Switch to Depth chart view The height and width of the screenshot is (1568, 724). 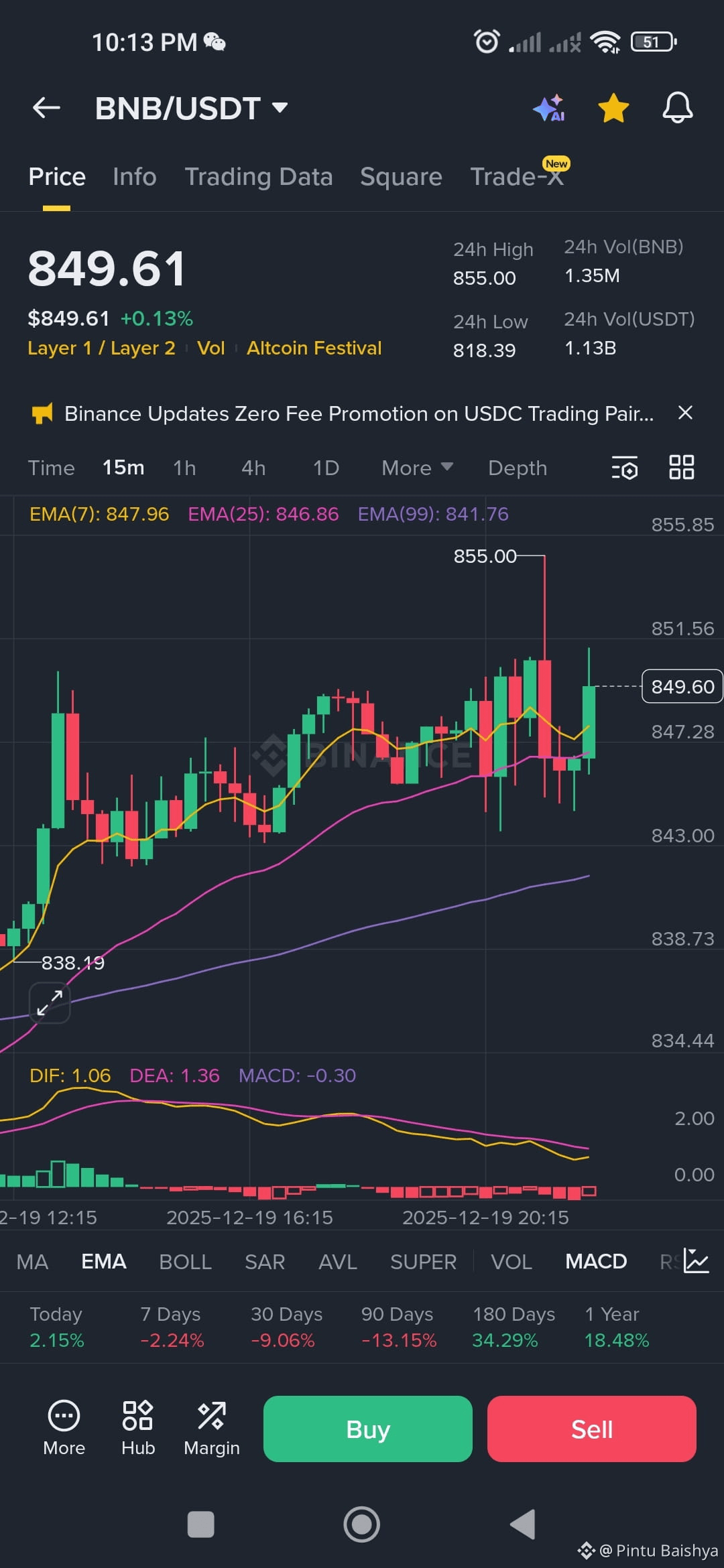(518, 468)
